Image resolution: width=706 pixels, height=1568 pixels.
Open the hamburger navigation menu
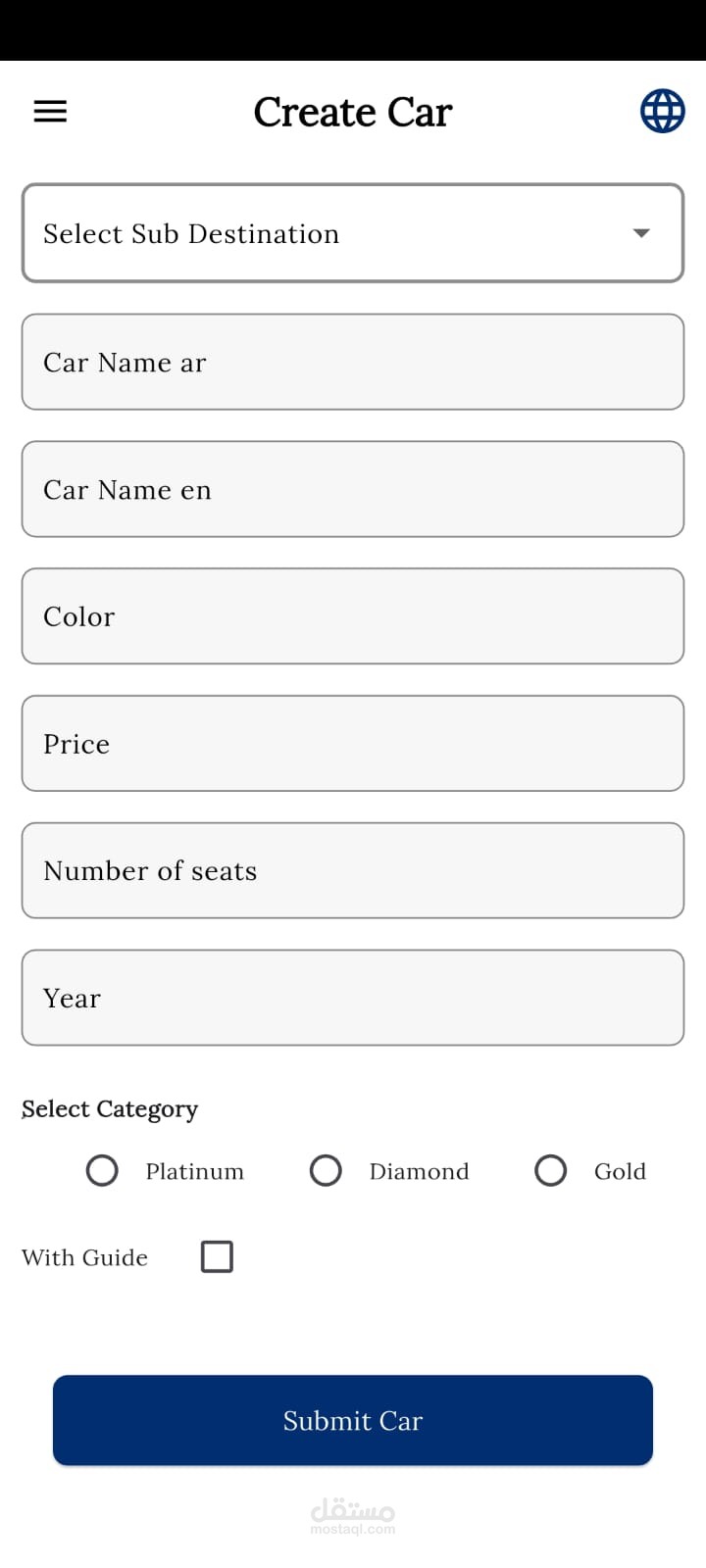pyautogui.click(x=50, y=112)
